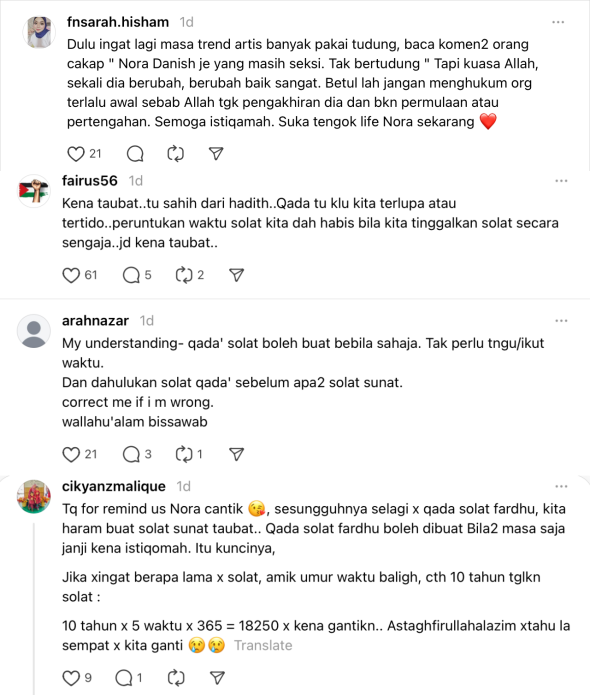
Task: Like fnsarah.hisham's comment with heart icon
Action: tap(75, 154)
